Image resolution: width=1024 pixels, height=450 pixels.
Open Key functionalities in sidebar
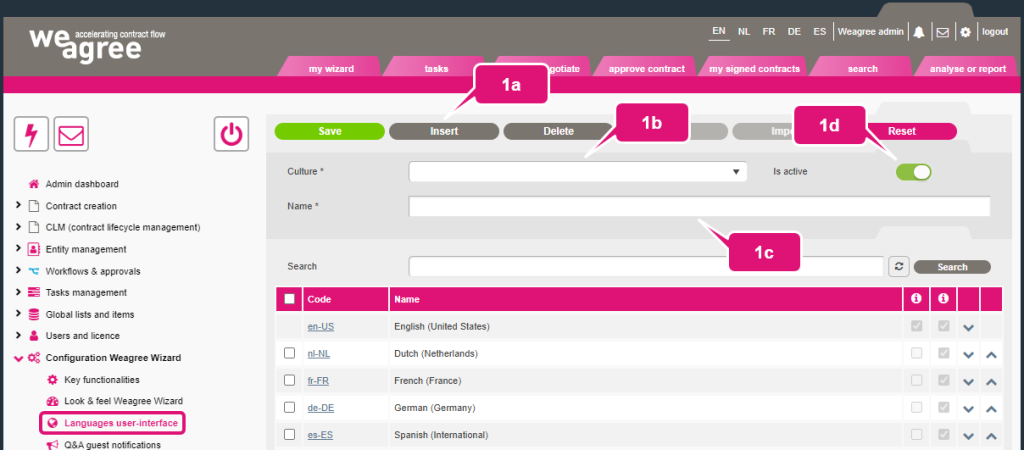(101, 379)
